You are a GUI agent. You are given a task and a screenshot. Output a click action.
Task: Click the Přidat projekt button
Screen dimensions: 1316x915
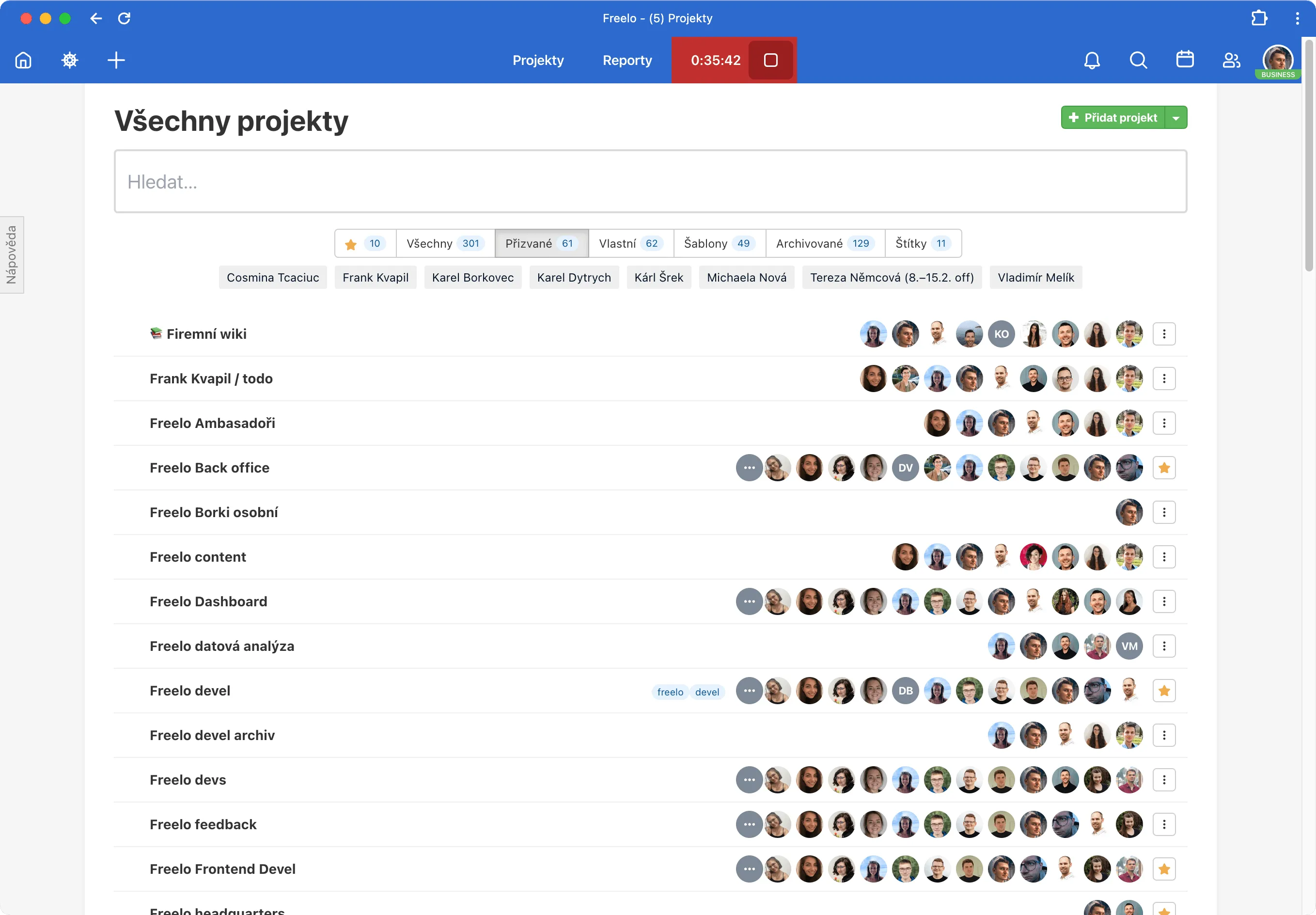pyautogui.click(x=1113, y=118)
